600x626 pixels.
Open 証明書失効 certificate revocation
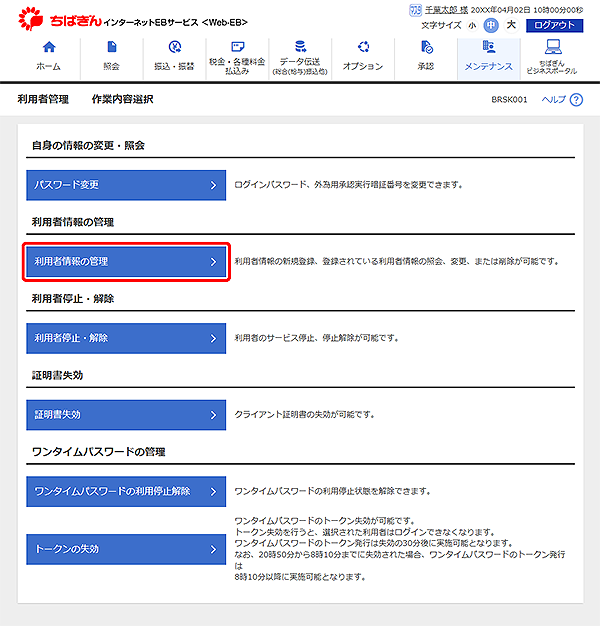(126, 414)
